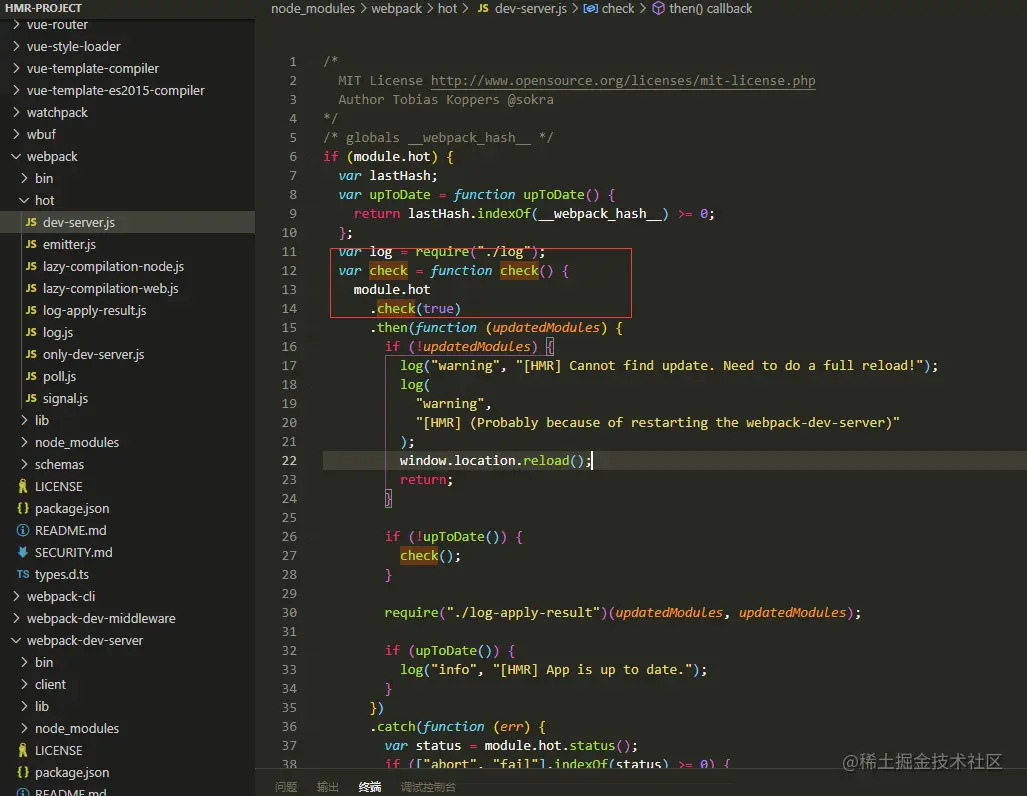Click the JS icon beside log.js
1027x796 pixels.
point(31,332)
